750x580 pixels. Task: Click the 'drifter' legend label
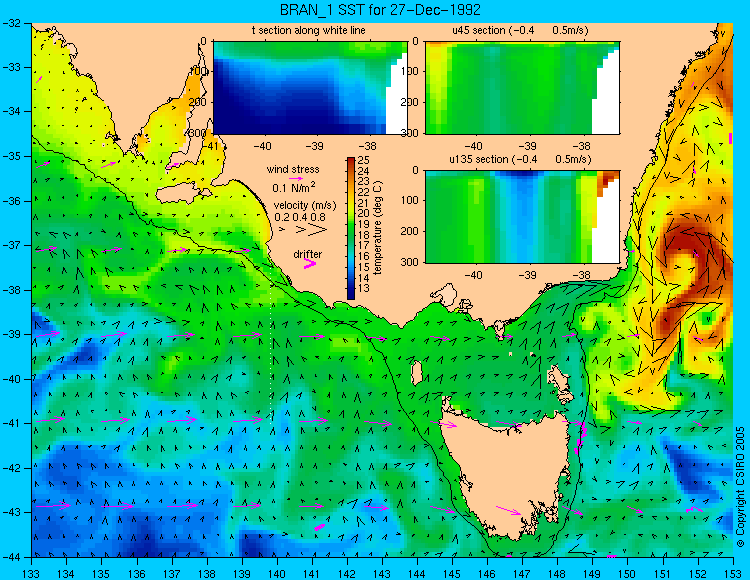point(308,254)
